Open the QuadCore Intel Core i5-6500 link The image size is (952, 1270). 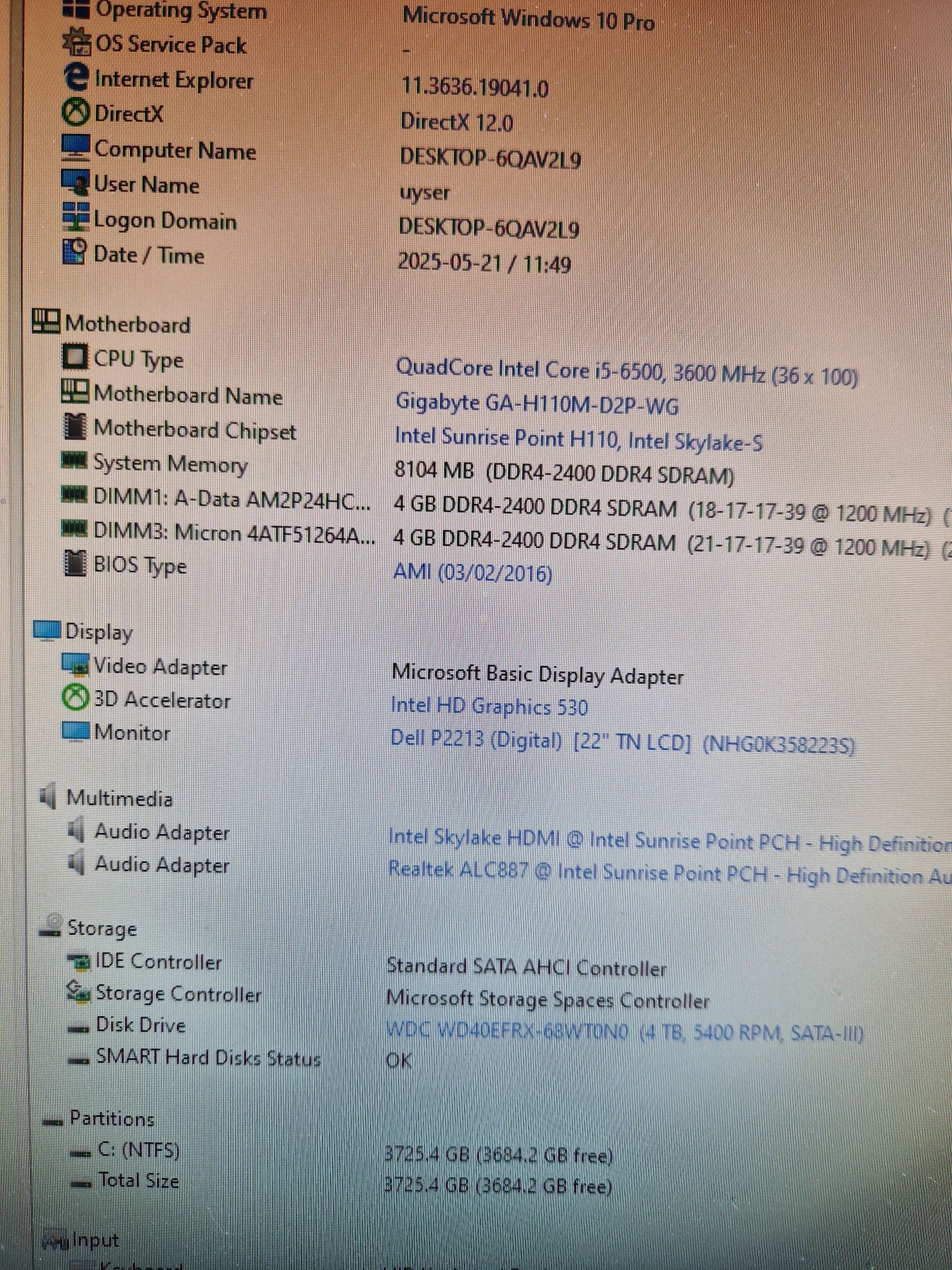[x=626, y=372]
